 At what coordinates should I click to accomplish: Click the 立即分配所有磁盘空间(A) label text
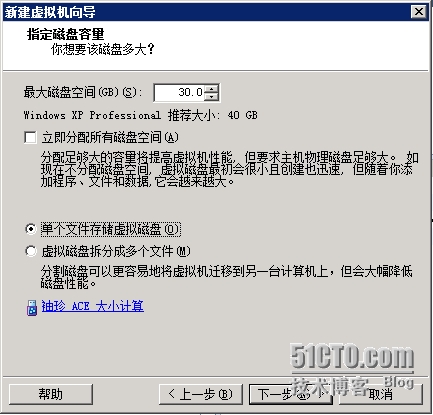pyautogui.click(x=110, y=138)
